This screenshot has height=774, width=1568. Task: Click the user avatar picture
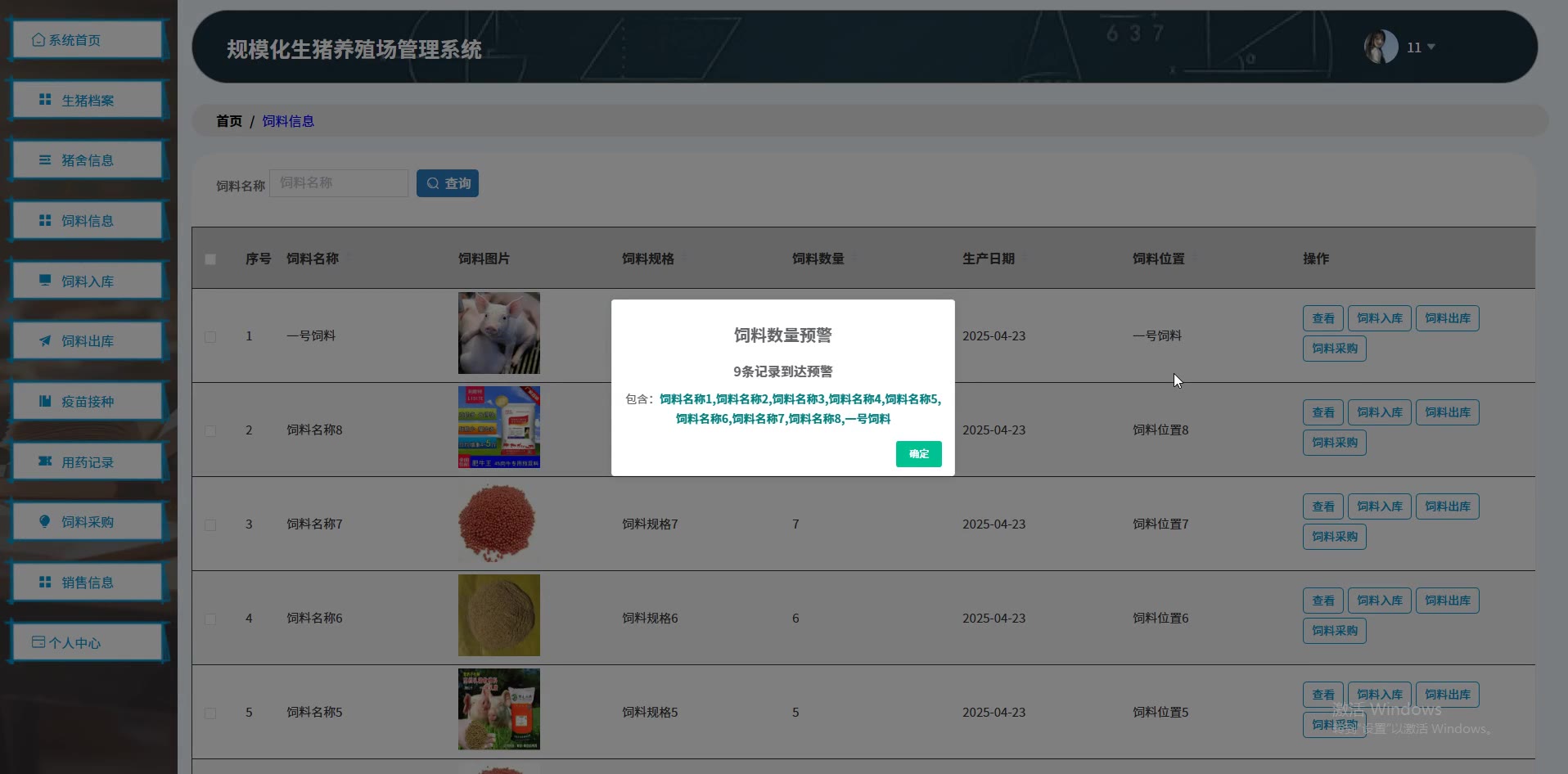(1381, 47)
